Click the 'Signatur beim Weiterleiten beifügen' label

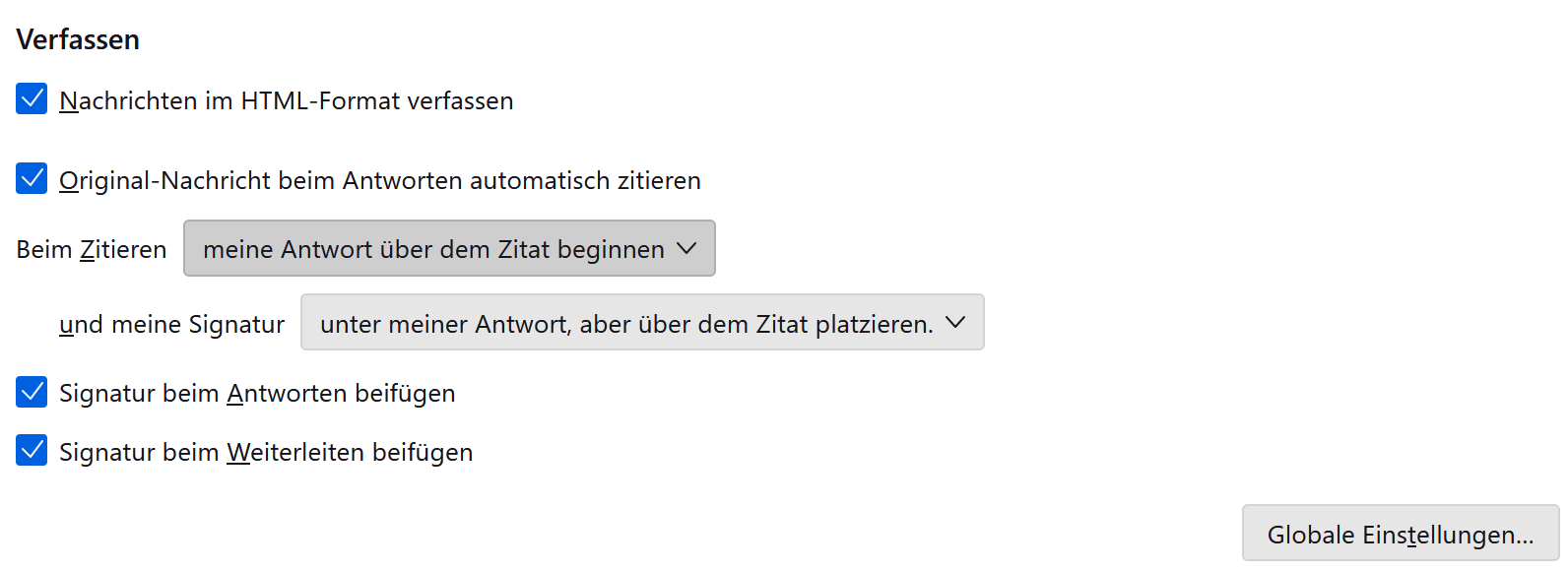(x=266, y=452)
